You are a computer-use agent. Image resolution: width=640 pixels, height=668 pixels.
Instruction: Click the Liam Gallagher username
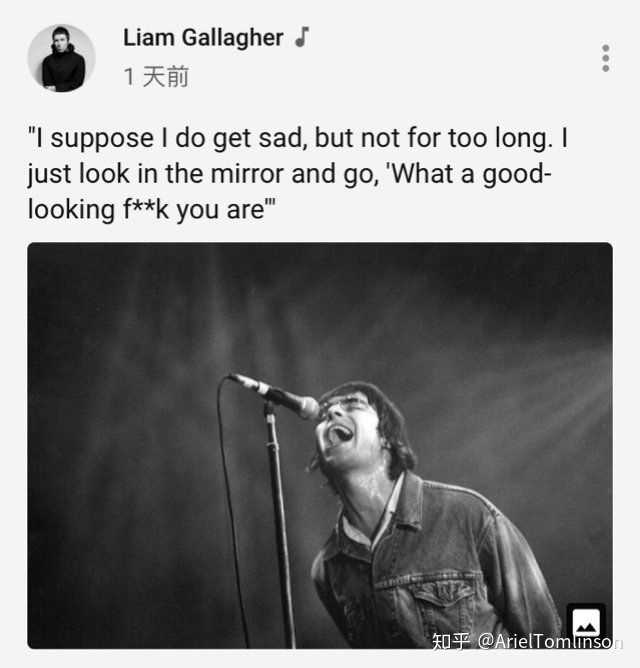click(203, 37)
